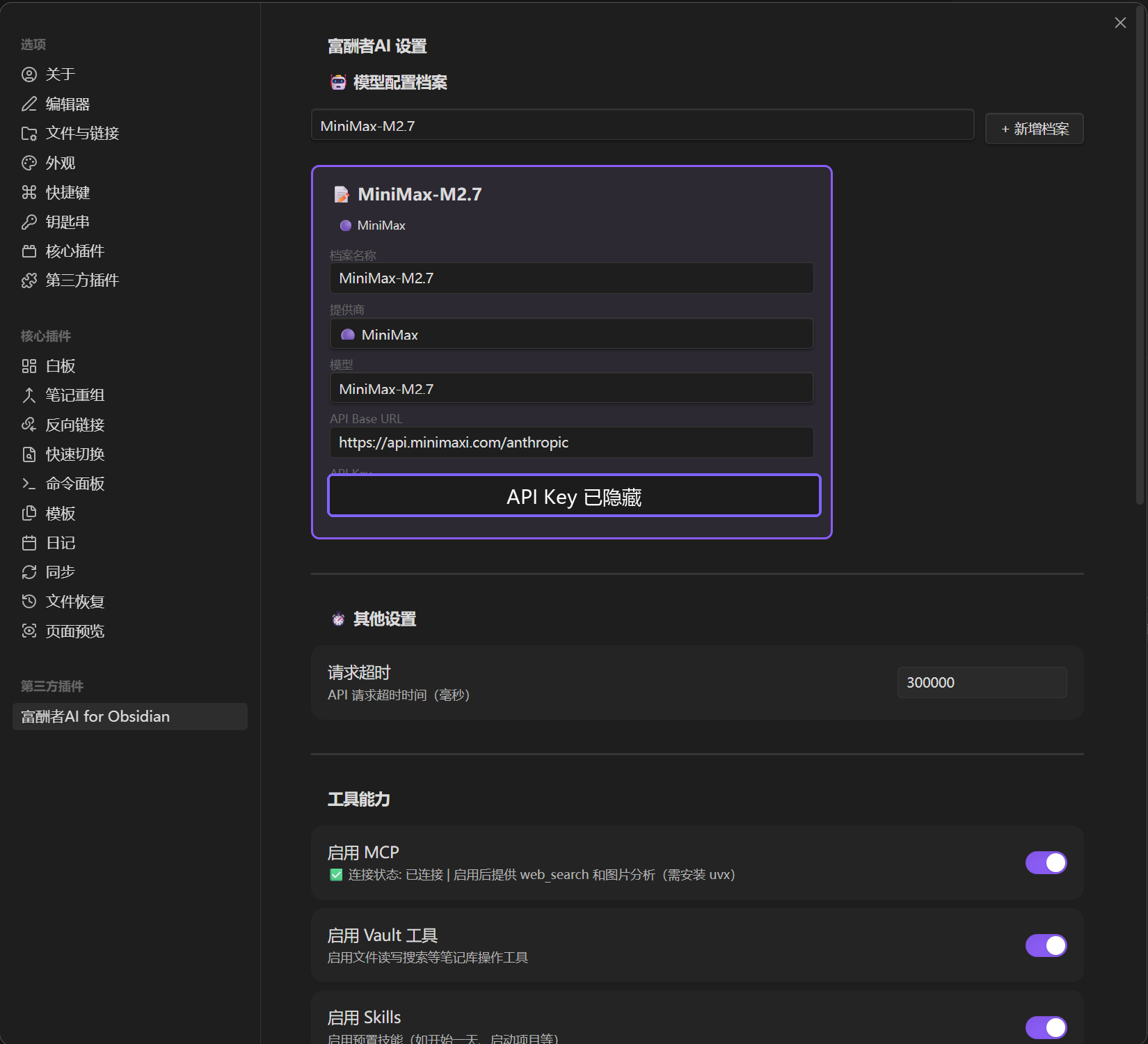Click the 工具能力 section heading
This screenshot has width=1148, height=1044.
(x=359, y=799)
